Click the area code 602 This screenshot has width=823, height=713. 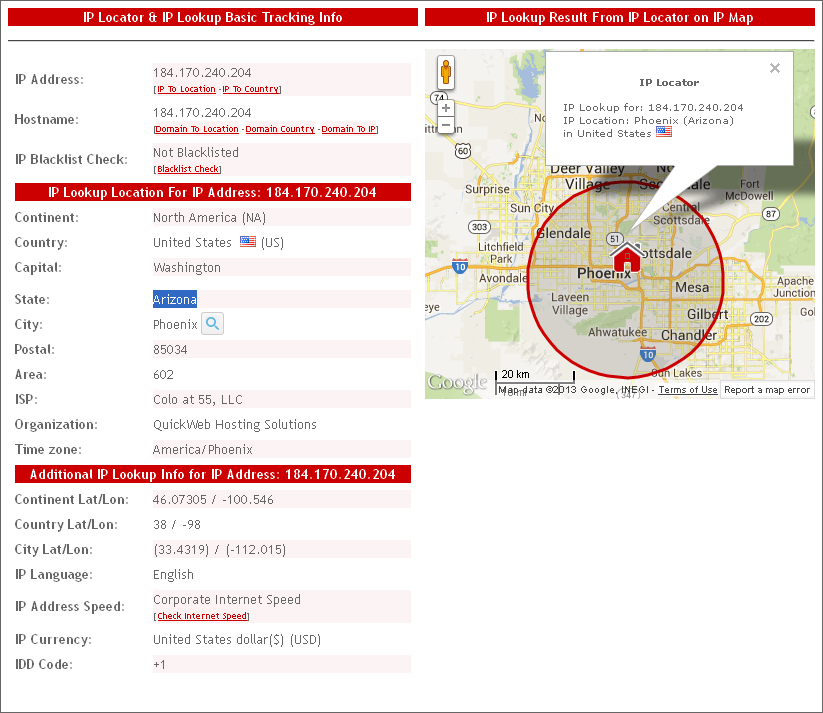pos(163,374)
